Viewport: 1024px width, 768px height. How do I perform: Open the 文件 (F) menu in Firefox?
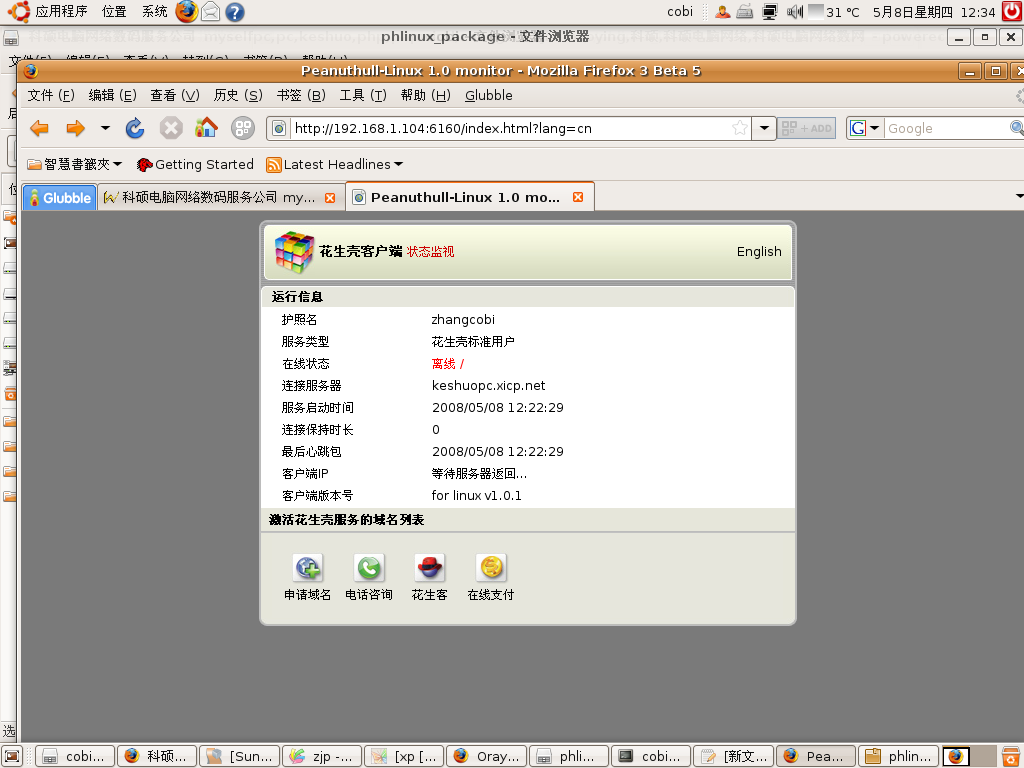[51, 95]
